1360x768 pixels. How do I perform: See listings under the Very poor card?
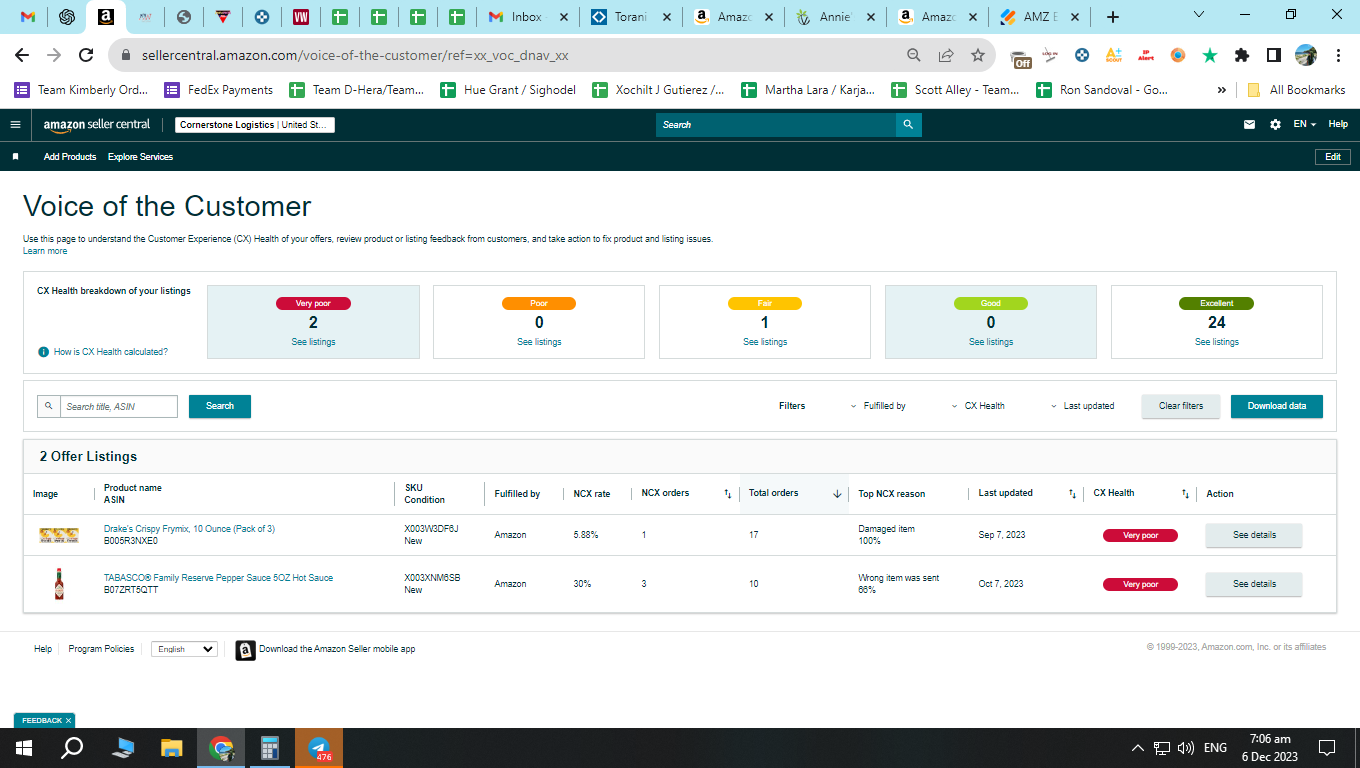pos(314,342)
